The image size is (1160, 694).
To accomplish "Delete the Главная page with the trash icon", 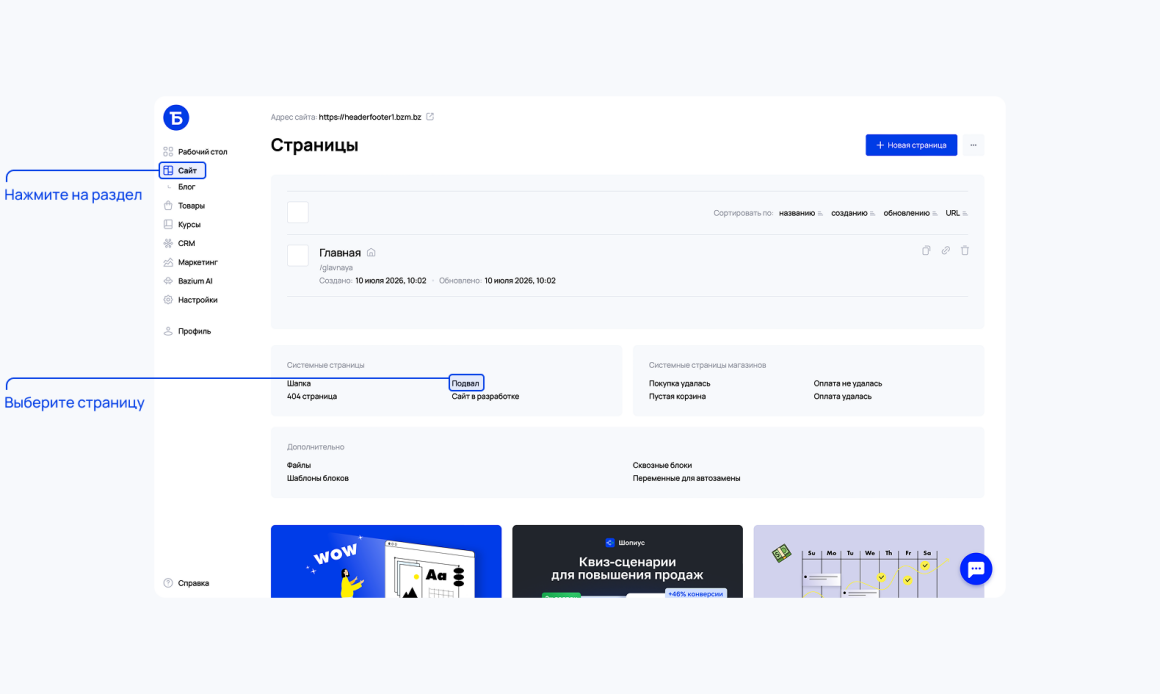I will click(965, 251).
